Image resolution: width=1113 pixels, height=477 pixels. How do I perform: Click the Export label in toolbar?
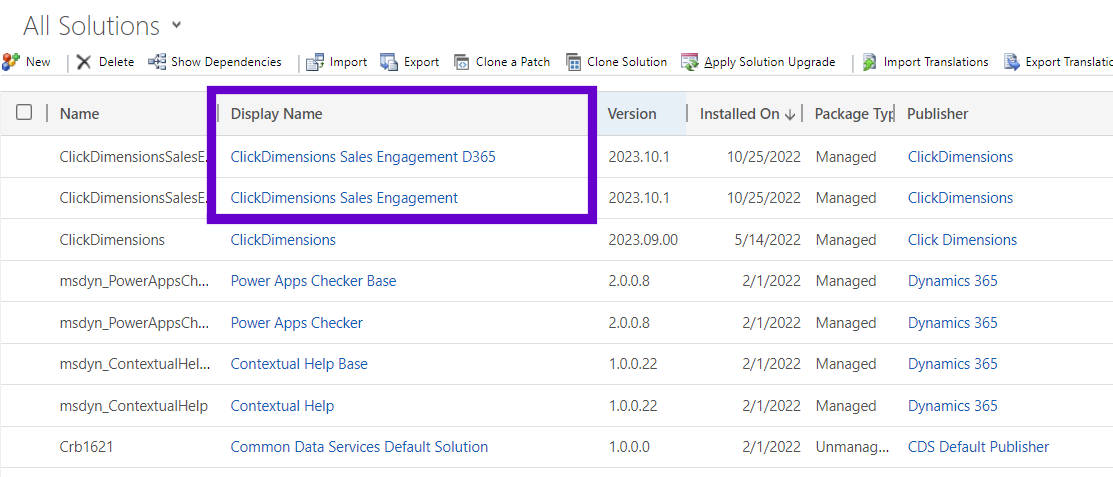pyautogui.click(x=422, y=62)
